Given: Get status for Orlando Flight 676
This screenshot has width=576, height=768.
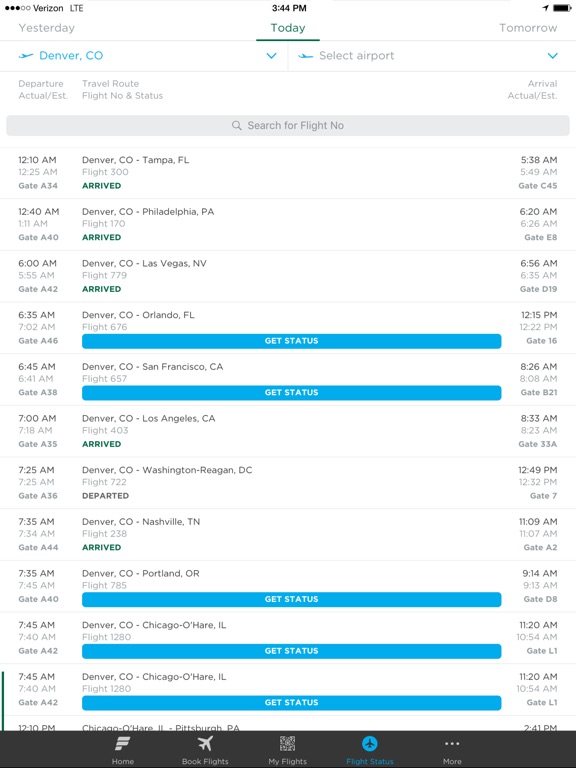Looking at the screenshot, I should [x=291, y=341].
